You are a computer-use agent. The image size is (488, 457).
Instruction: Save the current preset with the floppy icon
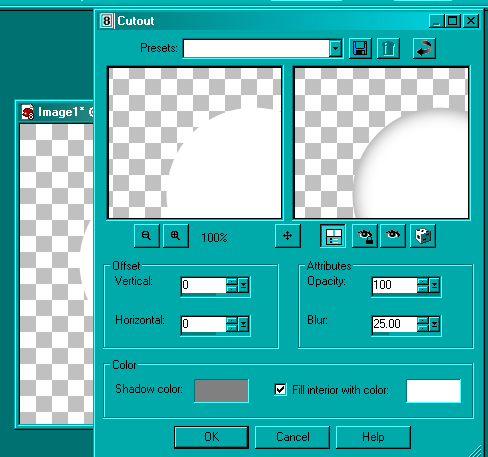pyautogui.click(x=360, y=49)
